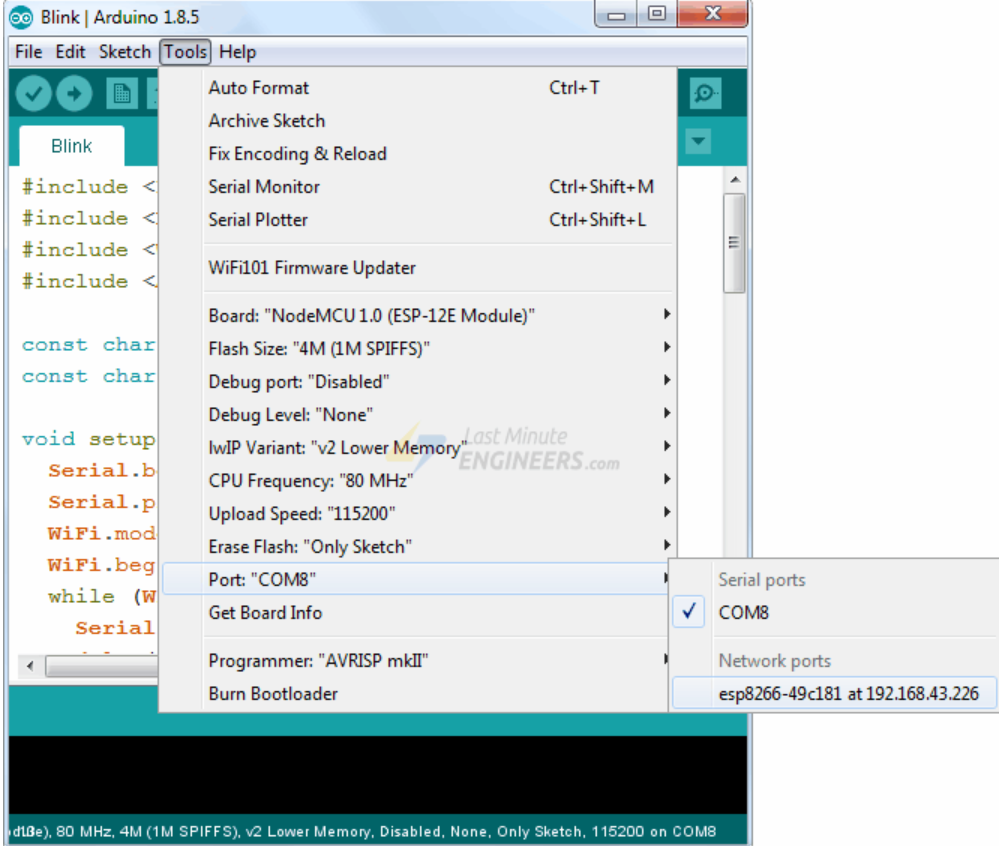
Task: Switch to the Blink sketch tab
Action: 71,146
